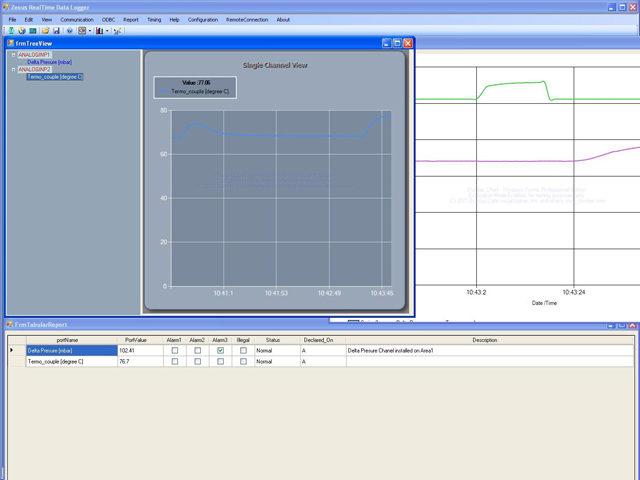This screenshot has height=480, width=640.
Task: Click the row header of the Termo_couple row
Action: (17, 361)
